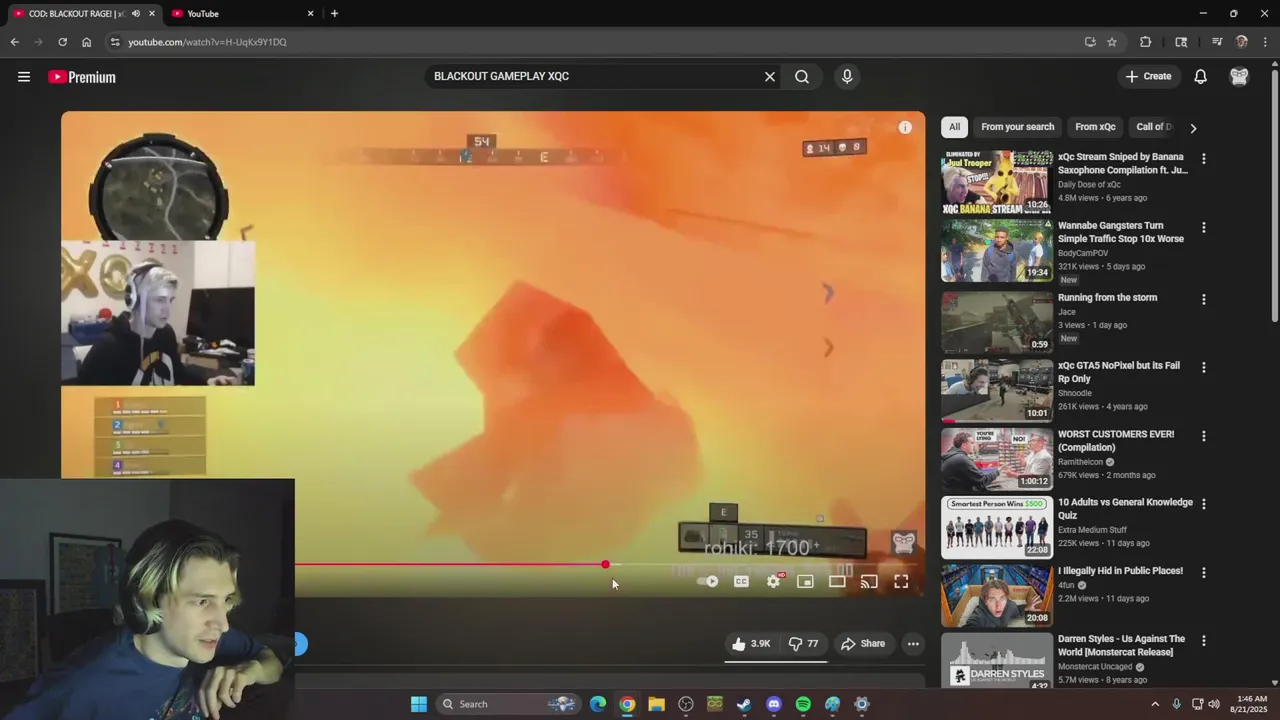Click the Create button
1280x720 pixels.
(1148, 76)
